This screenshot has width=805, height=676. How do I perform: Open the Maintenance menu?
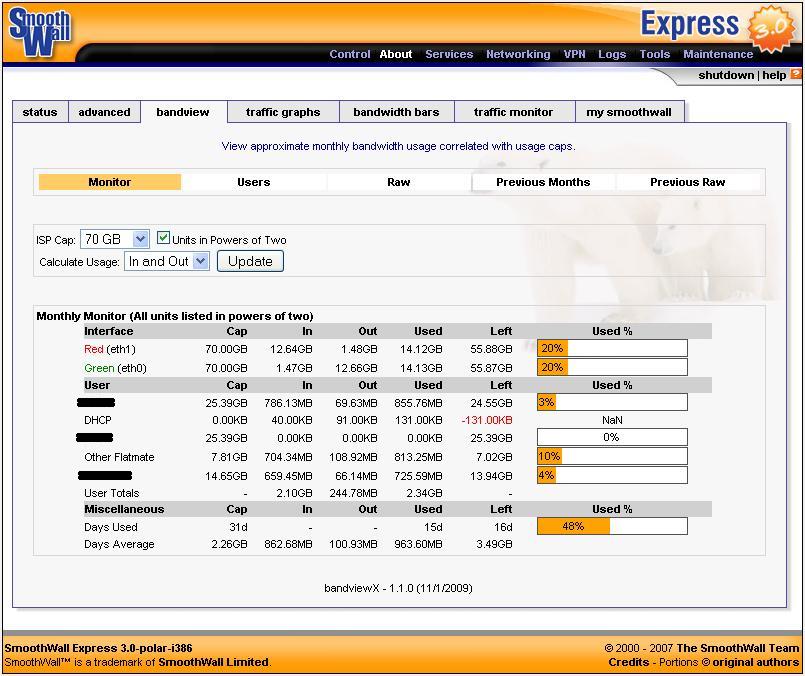718,54
